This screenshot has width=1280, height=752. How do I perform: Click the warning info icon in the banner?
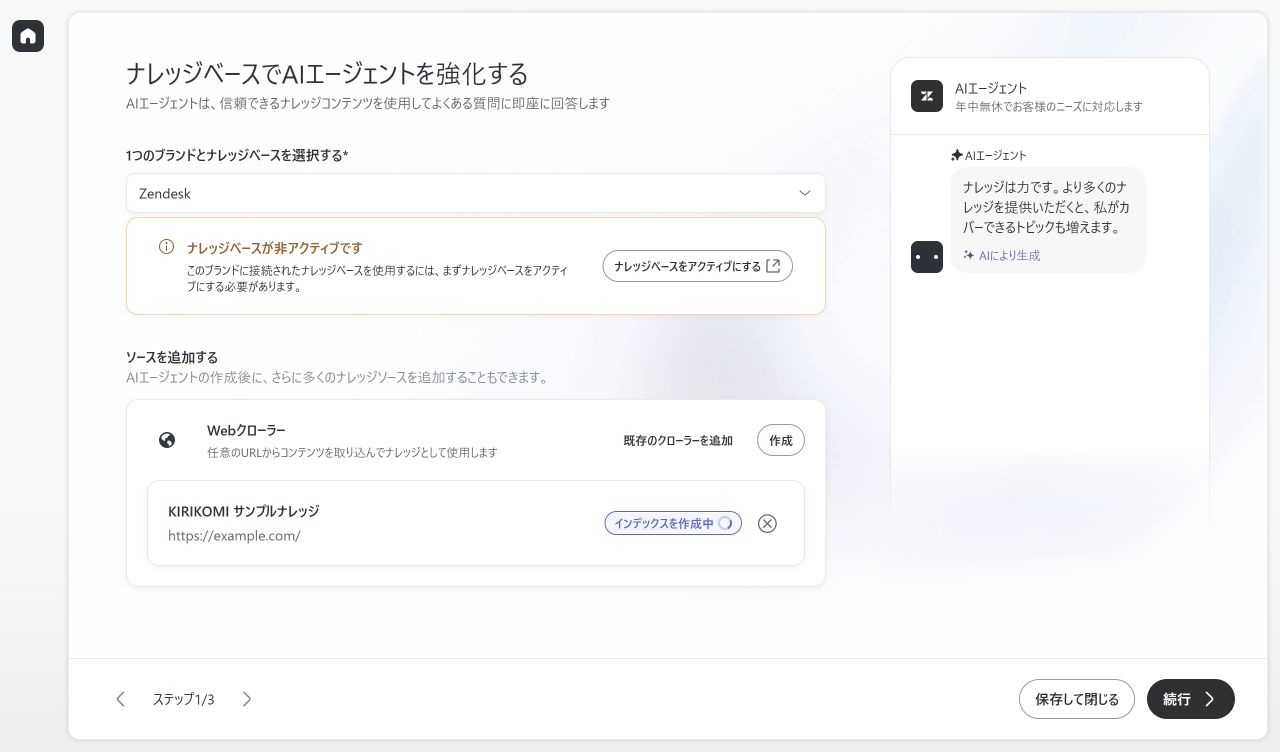(x=167, y=247)
